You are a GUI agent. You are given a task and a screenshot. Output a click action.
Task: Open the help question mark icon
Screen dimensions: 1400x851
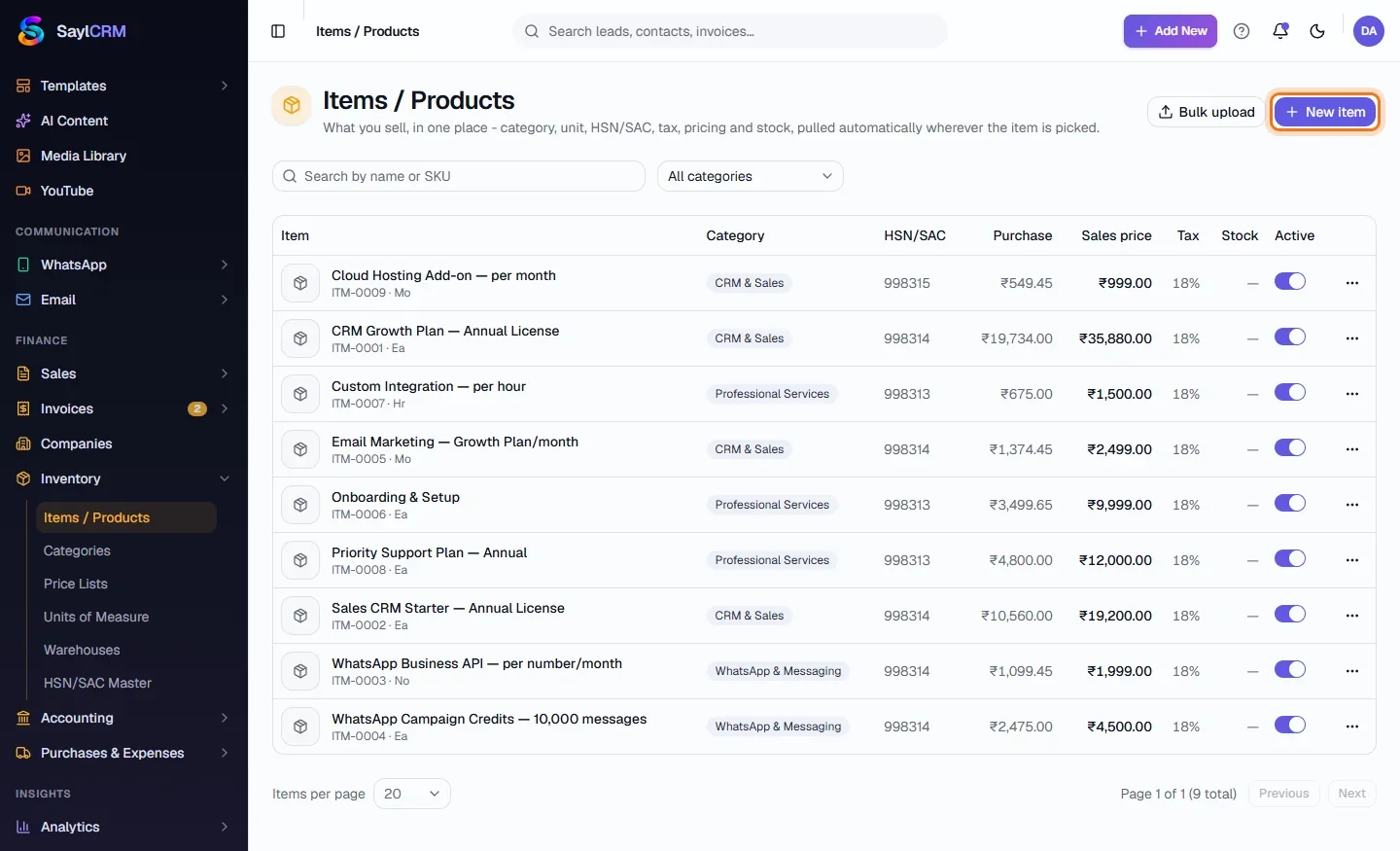[1242, 31]
